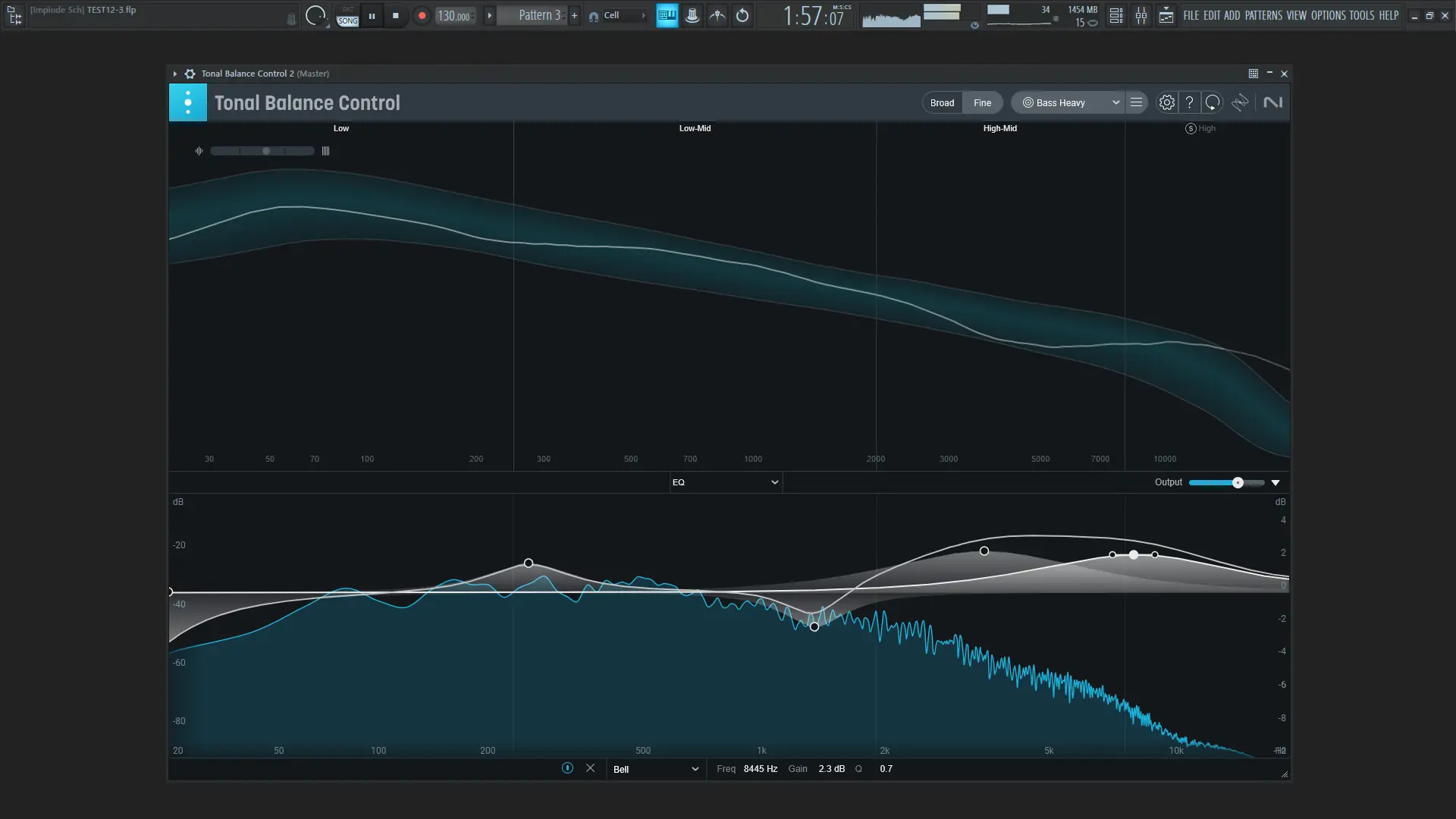Open the target curve list menu icon
This screenshot has height=819, width=1456.
[x=1136, y=102]
